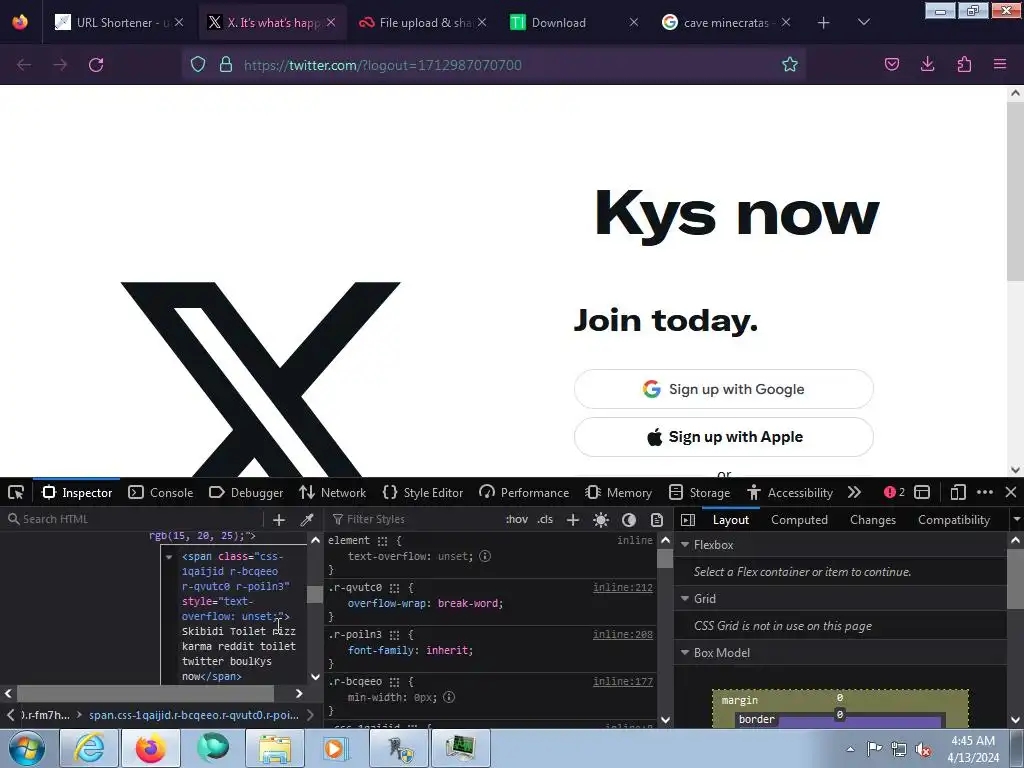This screenshot has width=1024, height=768.
Task: Click the Search HTML field
Action: (x=134, y=519)
